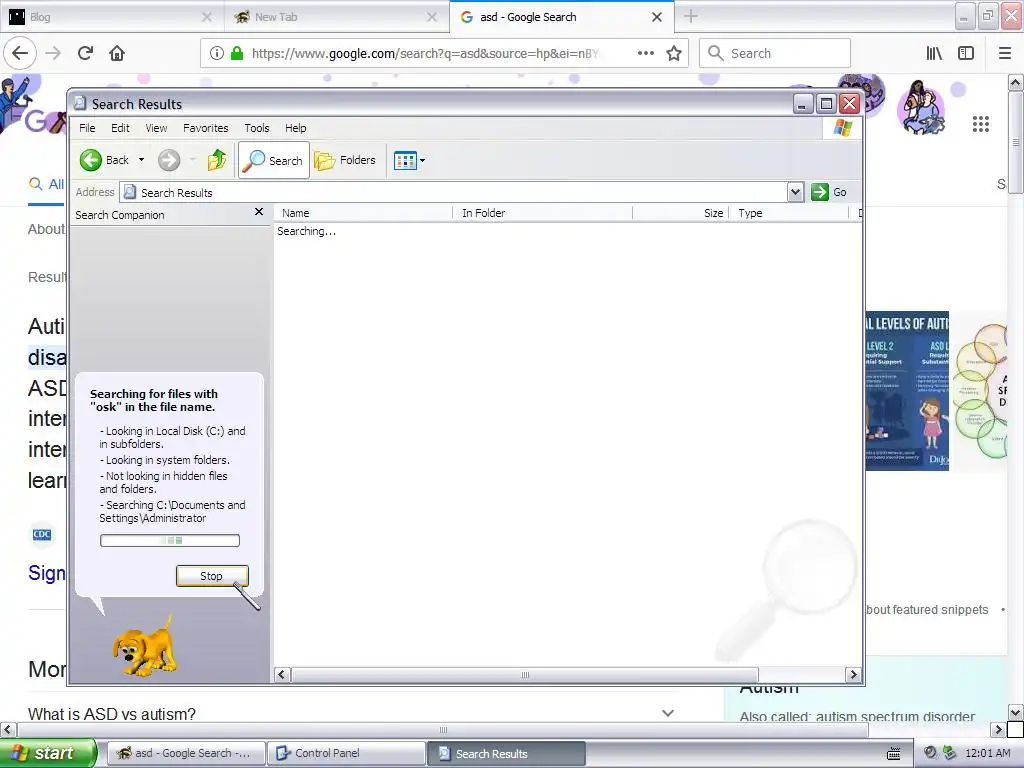Click the autism levels infographic thumbnail

[x=906, y=391]
